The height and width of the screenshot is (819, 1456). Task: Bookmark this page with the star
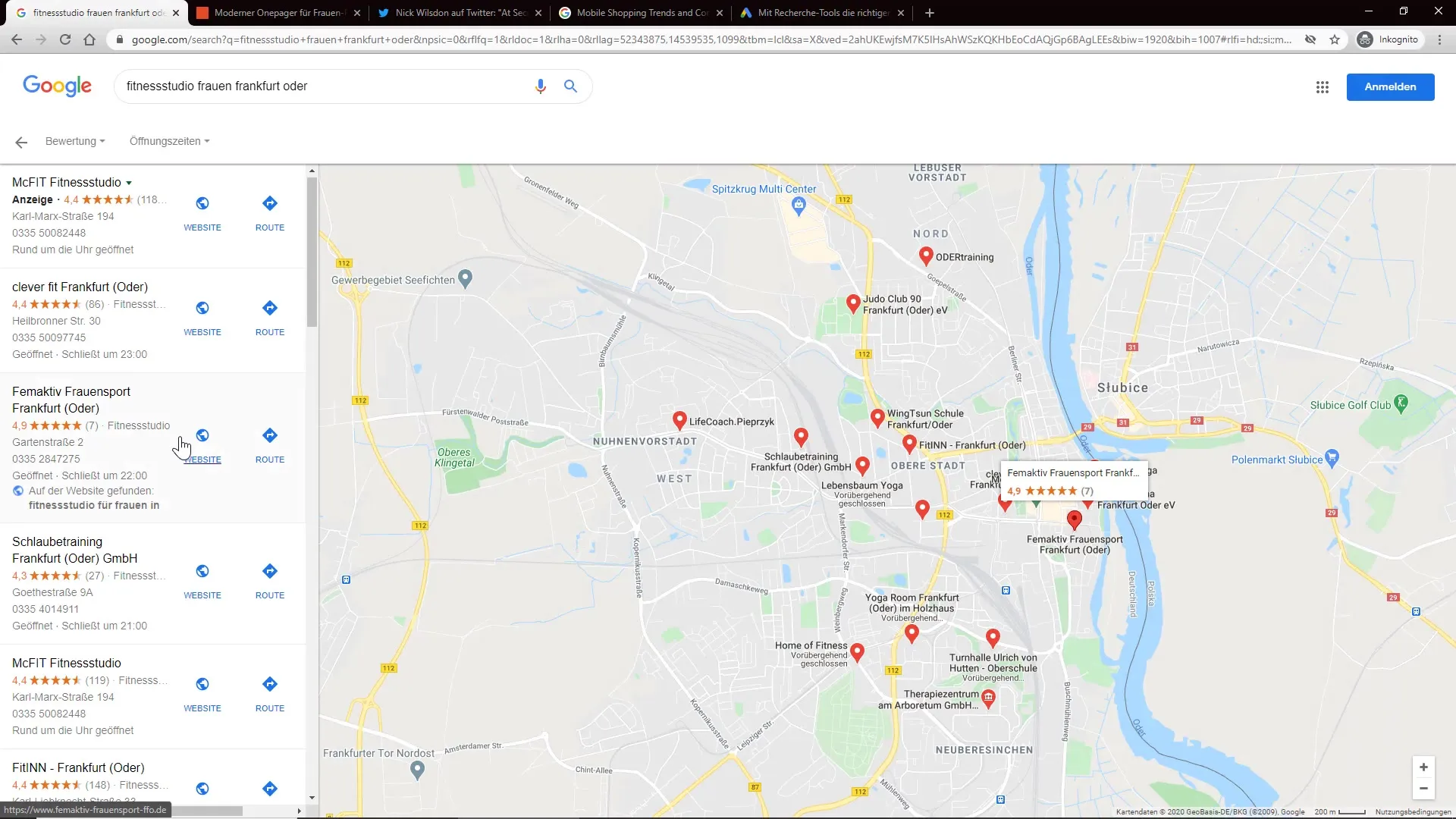1335,39
